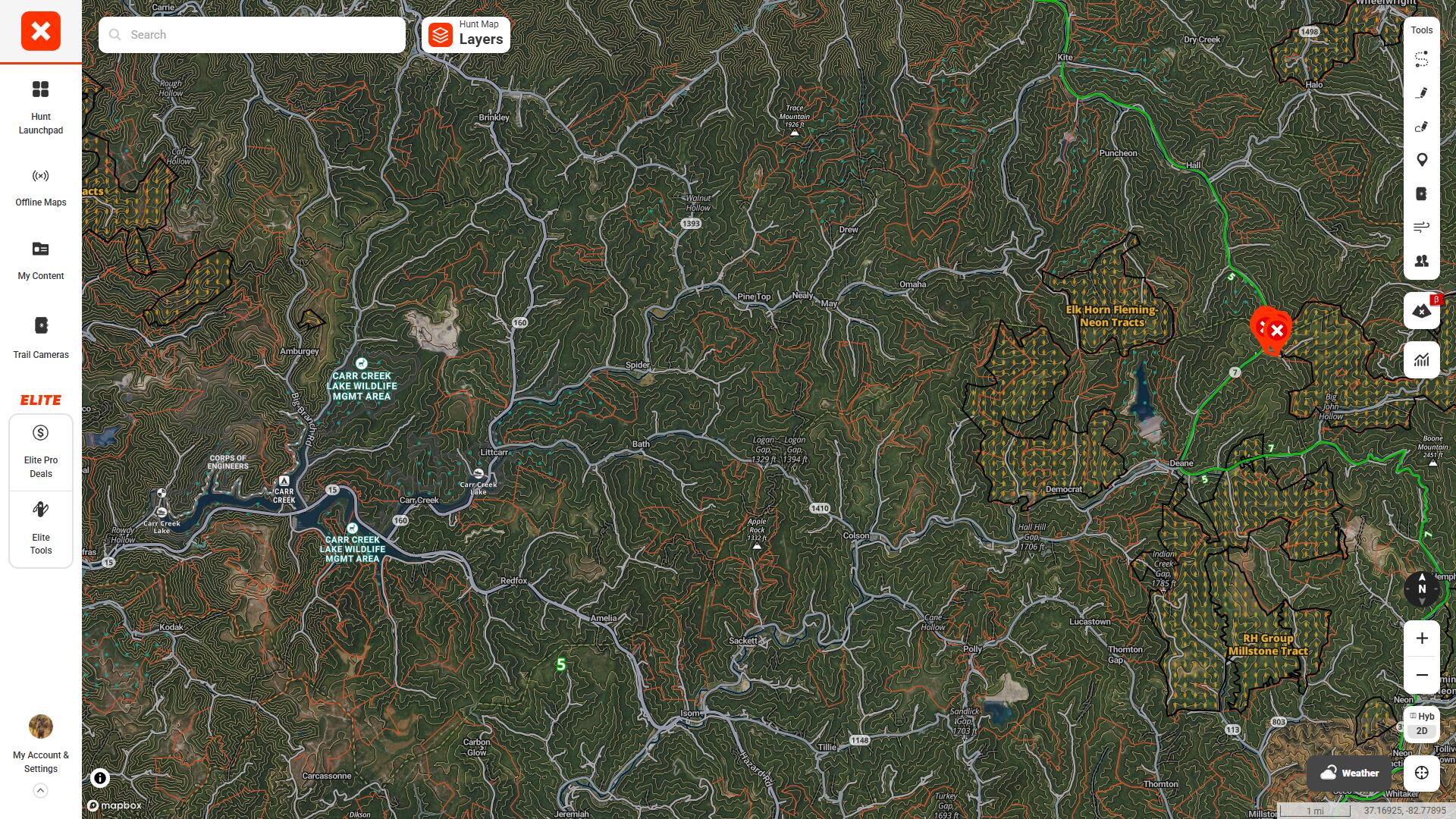Open the wind tool in Tools panel
Viewport: 1456px width, 819px height.
1421,227
